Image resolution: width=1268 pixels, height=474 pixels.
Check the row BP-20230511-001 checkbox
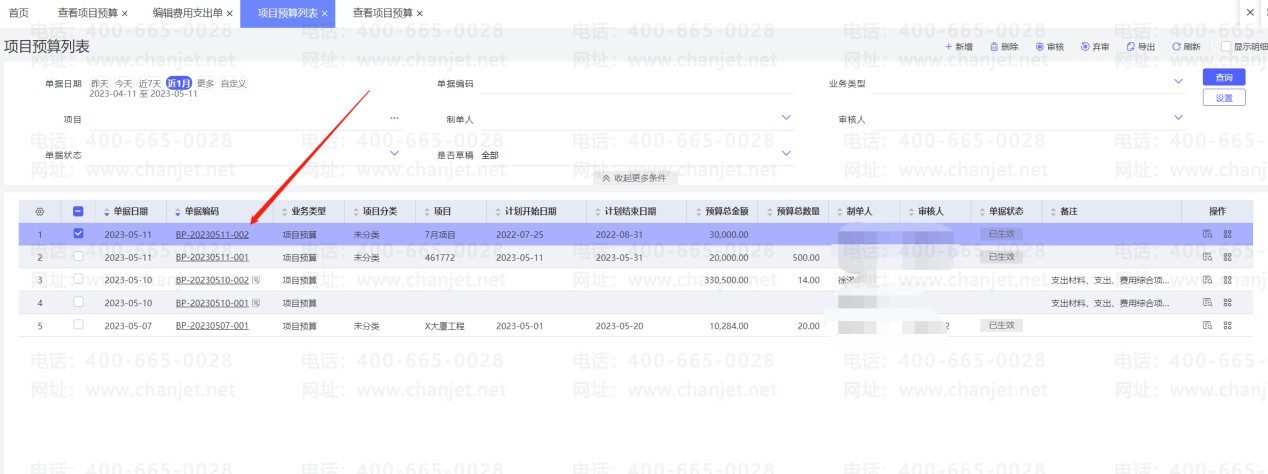click(x=78, y=257)
